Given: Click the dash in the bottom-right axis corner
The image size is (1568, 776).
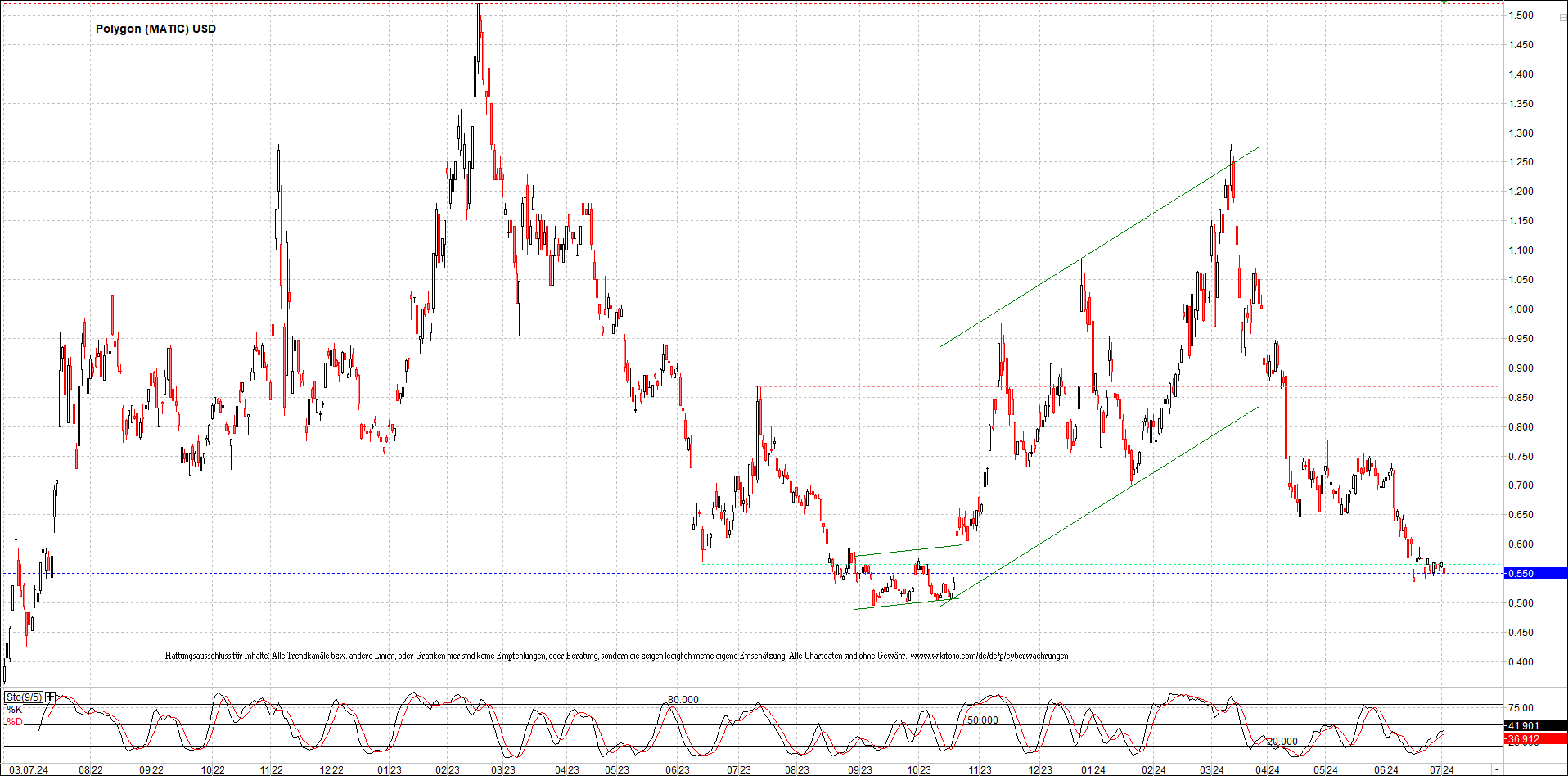Looking at the screenshot, I should [1497, 770].
